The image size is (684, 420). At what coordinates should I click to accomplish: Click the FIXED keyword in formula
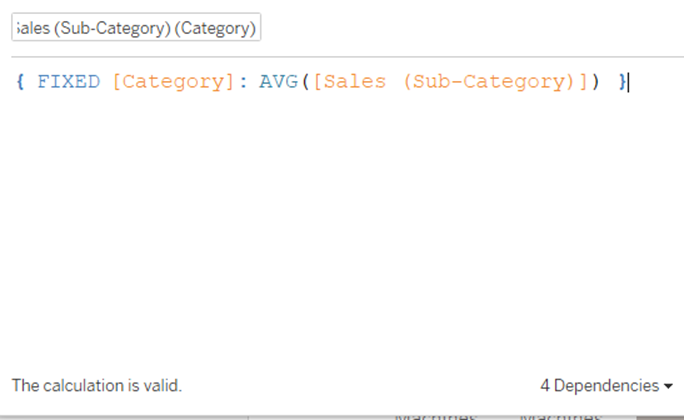coord(69,82)
